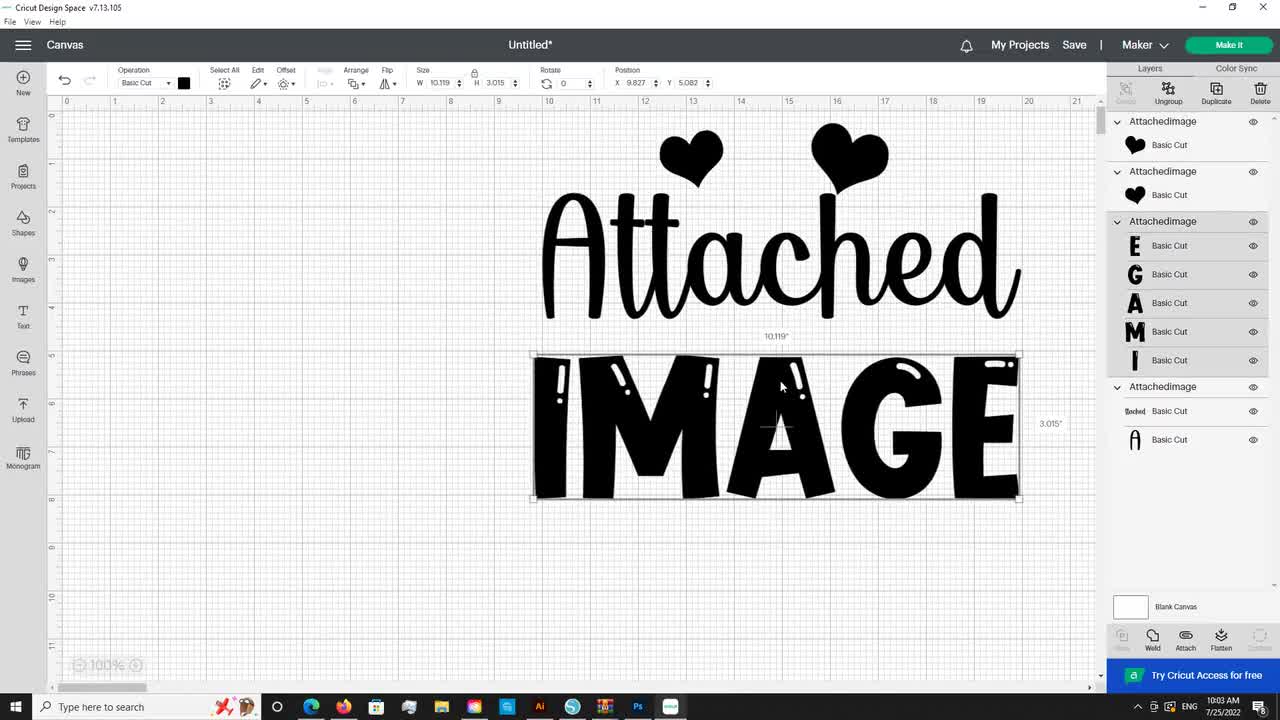The image size is (1280, 720).
Task: Zoom out the canvas
Action: pyautogui.click(x=79, y=665)
